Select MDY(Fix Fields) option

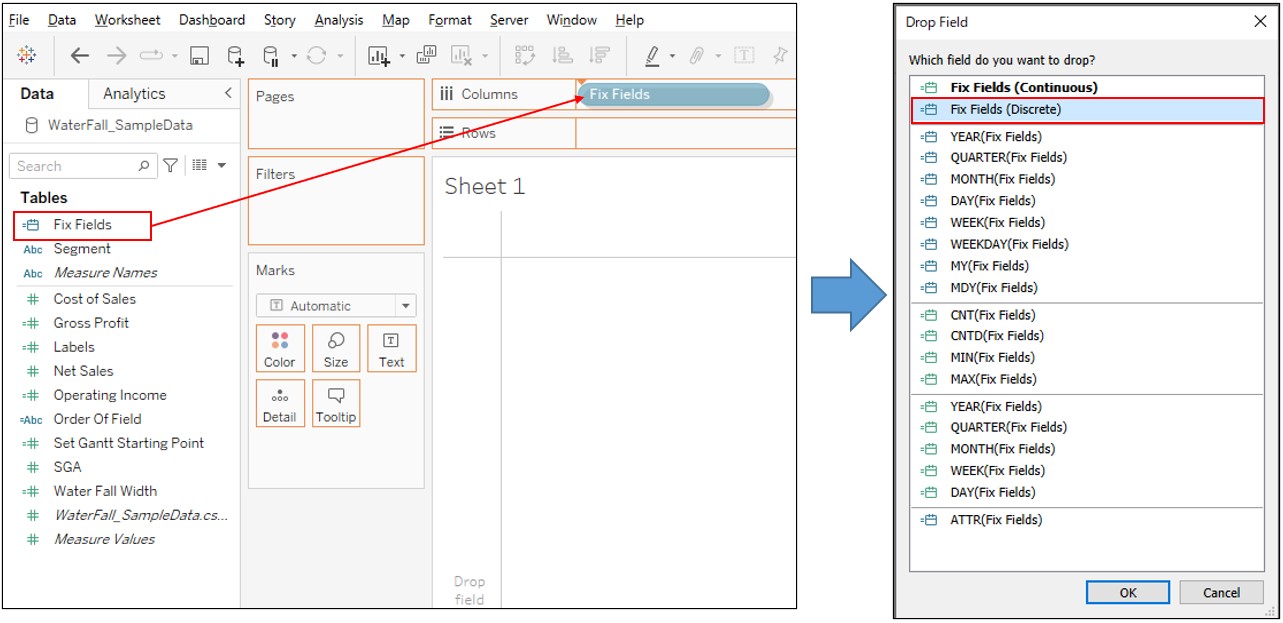[x=1088, y=287]
